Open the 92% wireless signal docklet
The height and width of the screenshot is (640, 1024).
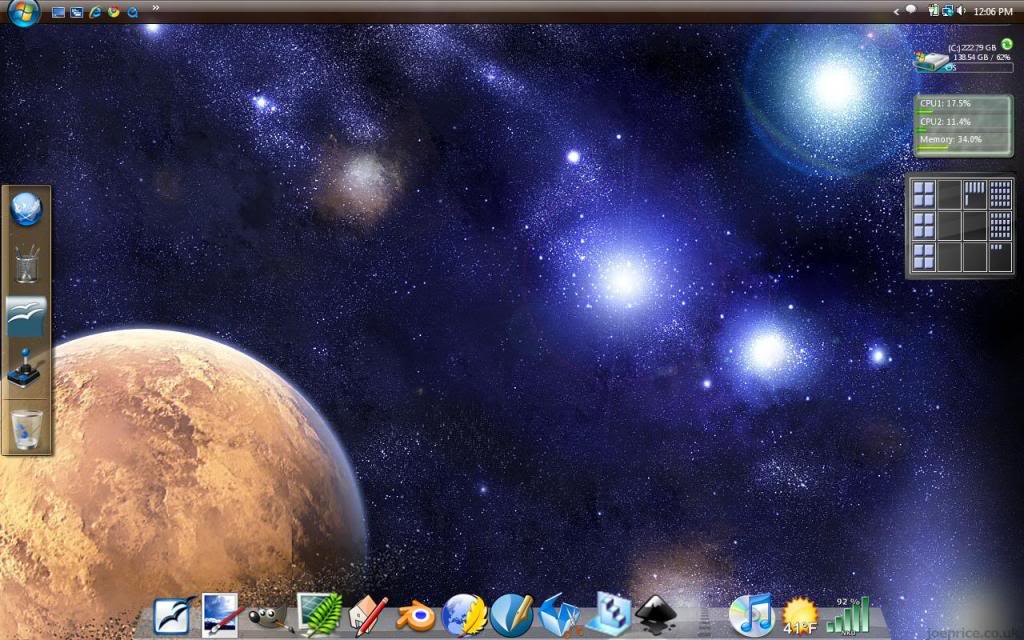tap(848, 615)
